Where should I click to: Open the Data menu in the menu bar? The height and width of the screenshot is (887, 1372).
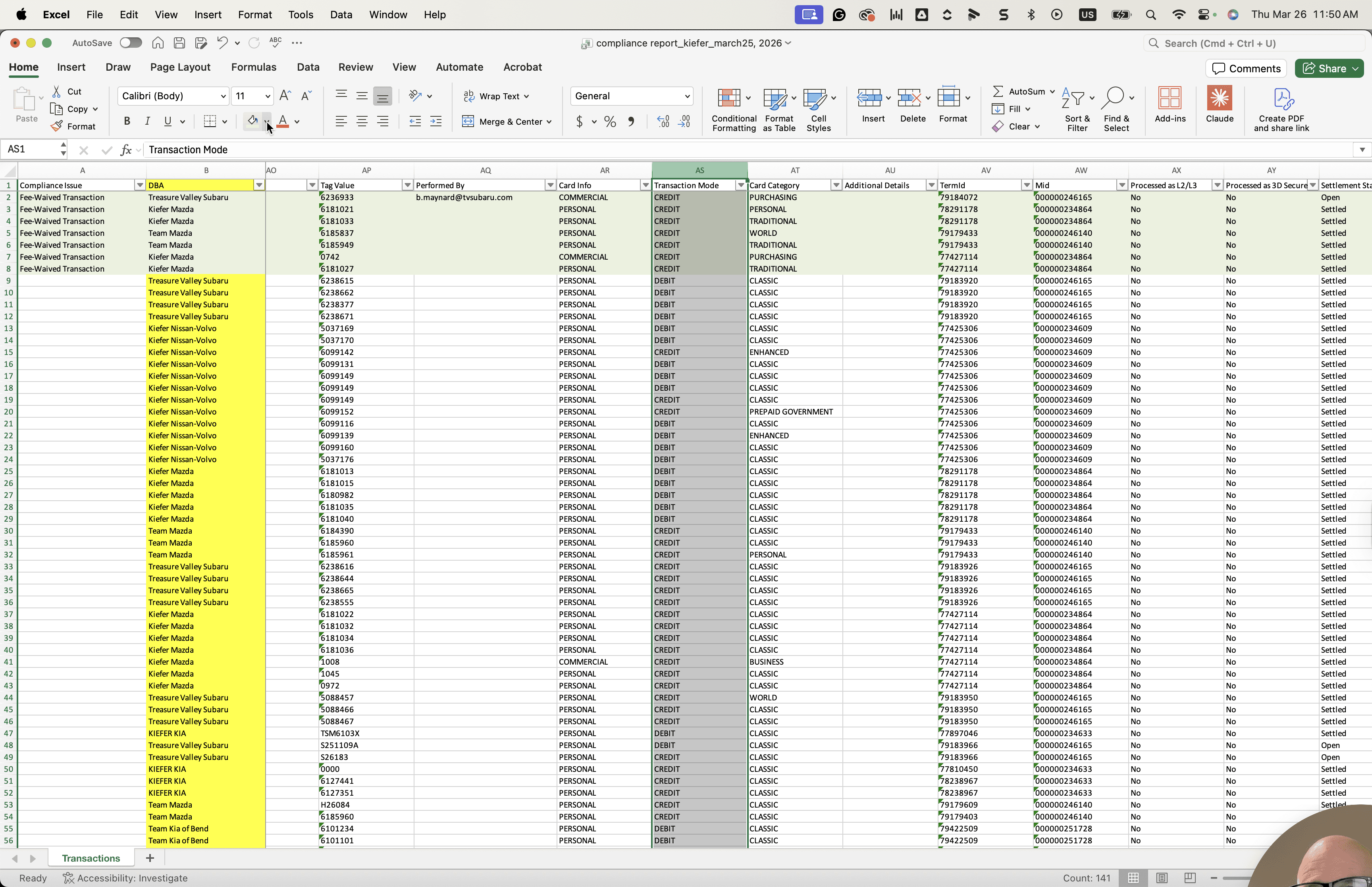tap(341, 14)
